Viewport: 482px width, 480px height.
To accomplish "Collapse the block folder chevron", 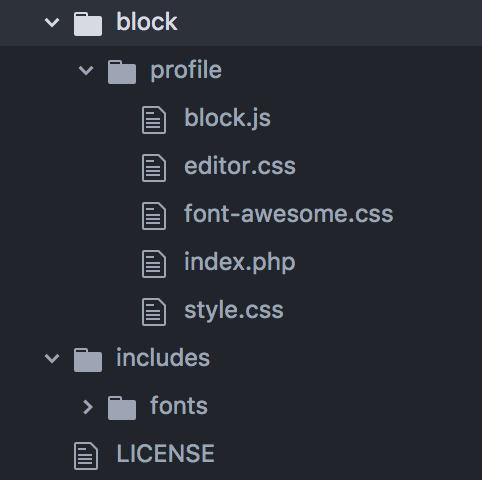I will pyautogui.click(x=52, y=23).
